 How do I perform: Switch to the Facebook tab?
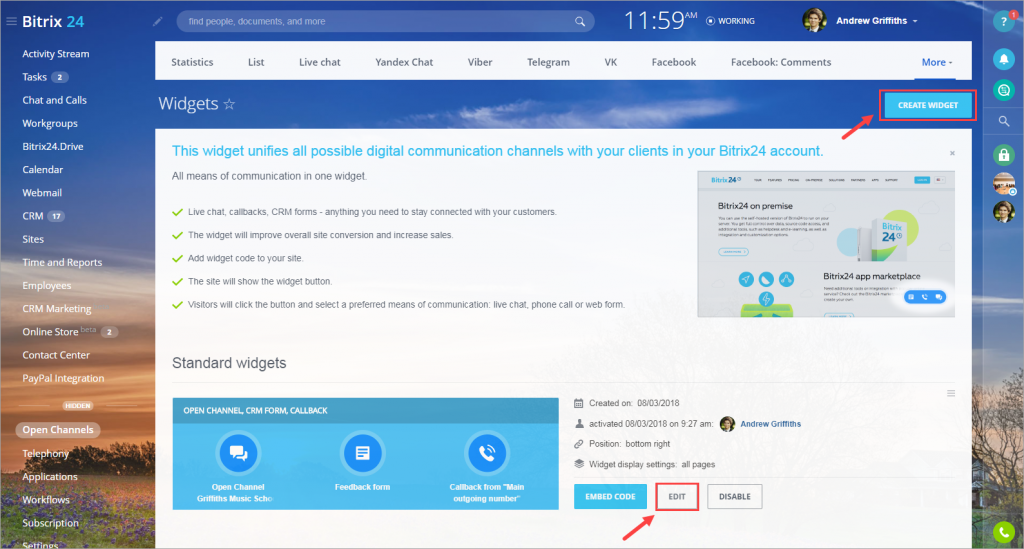673,62
